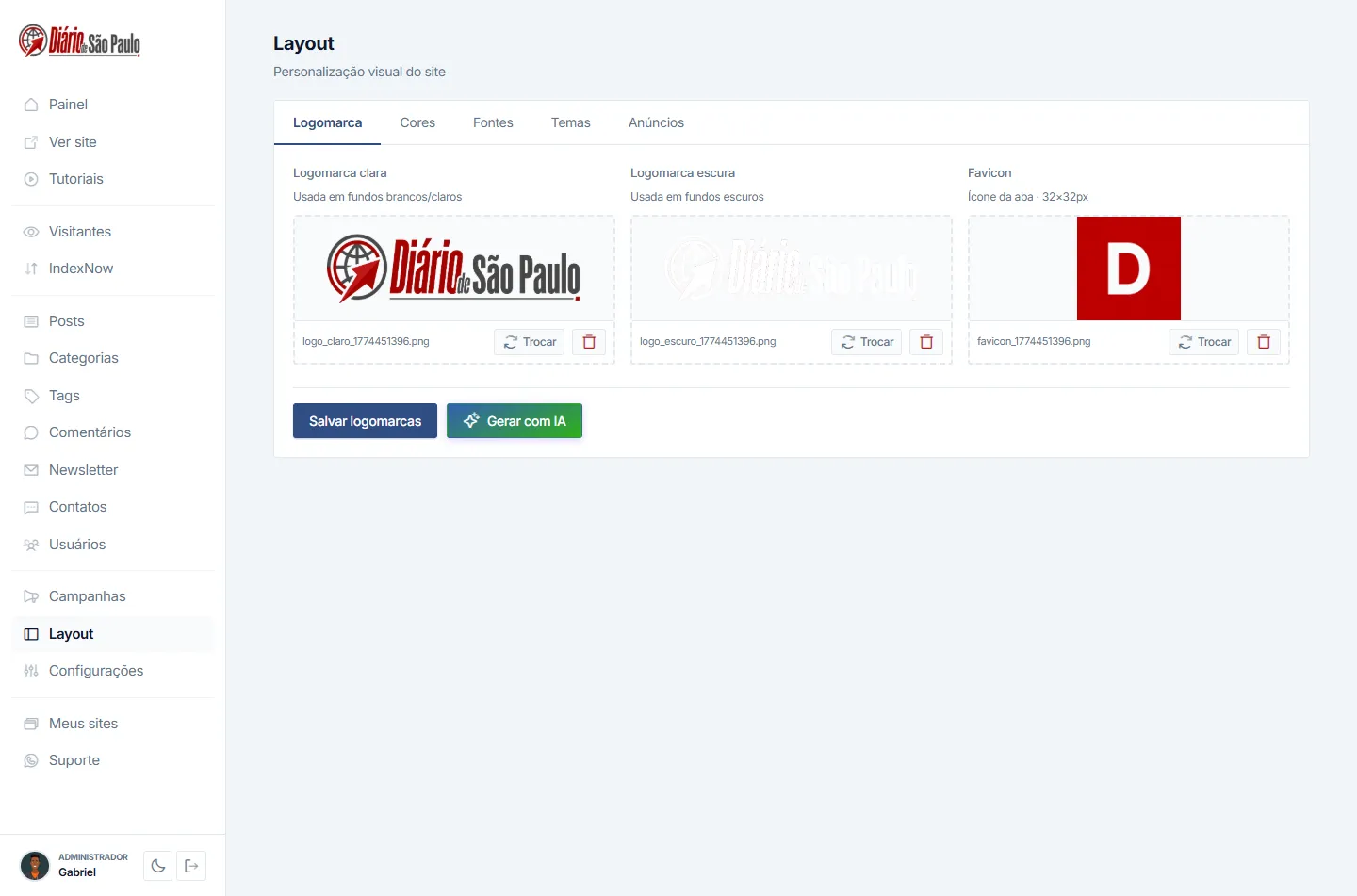1357x896 pixels.
Task: Go to Posts in the sidebar
Action: tap(113, 321)
